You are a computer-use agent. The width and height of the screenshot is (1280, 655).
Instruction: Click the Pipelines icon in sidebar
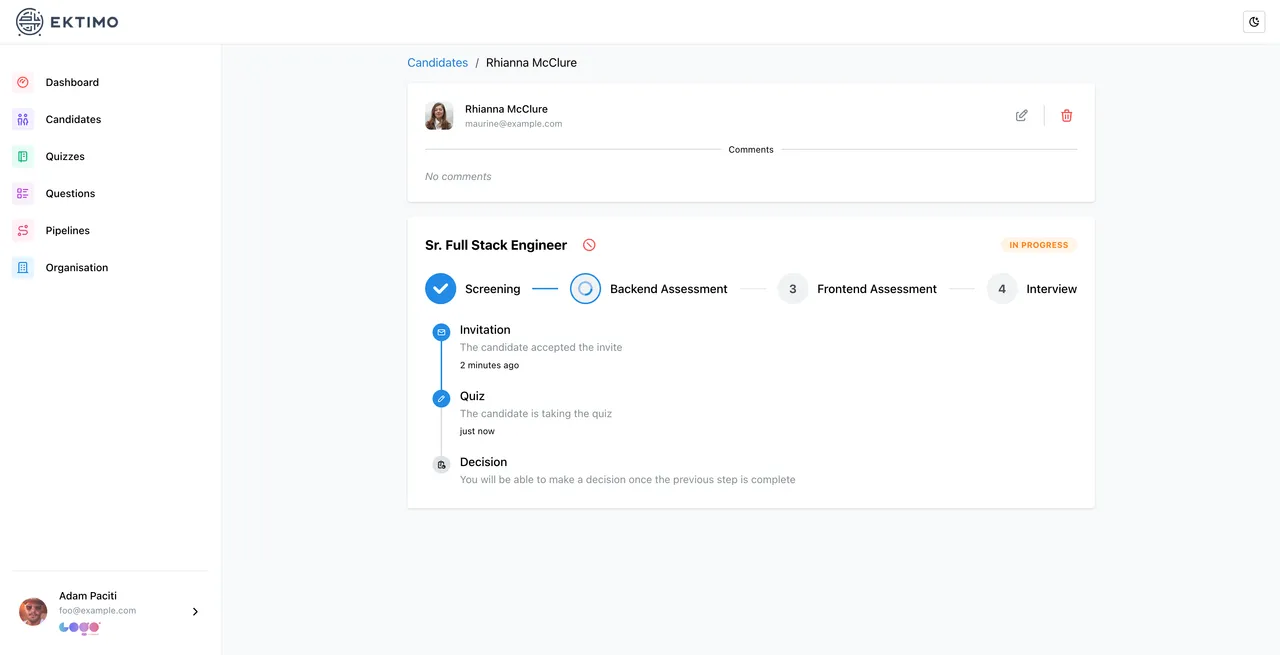pyautogui.click(x=23, y=230)
